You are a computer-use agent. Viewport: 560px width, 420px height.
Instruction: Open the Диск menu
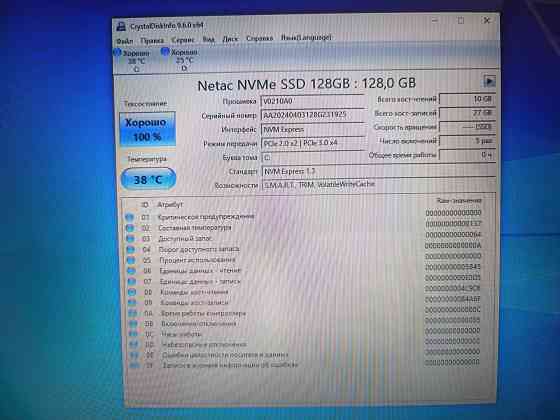[230, 39]
